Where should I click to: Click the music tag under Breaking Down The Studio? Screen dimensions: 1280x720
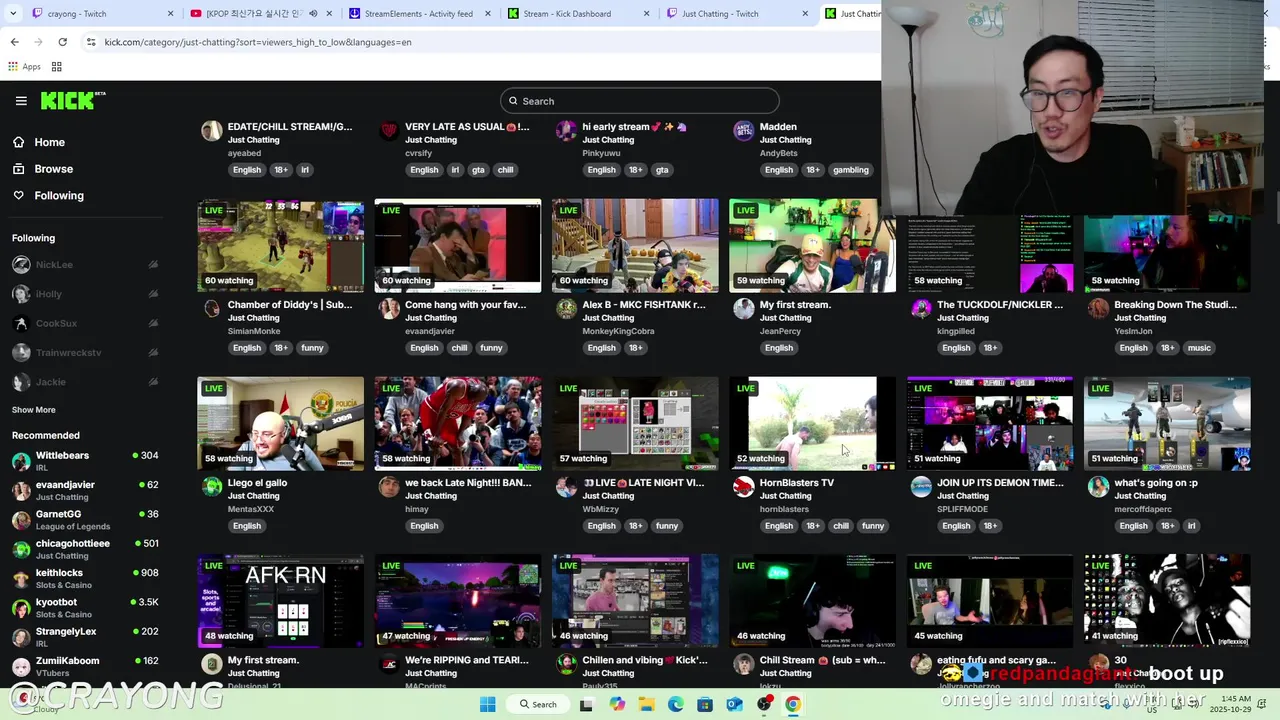coord(1199,348)
